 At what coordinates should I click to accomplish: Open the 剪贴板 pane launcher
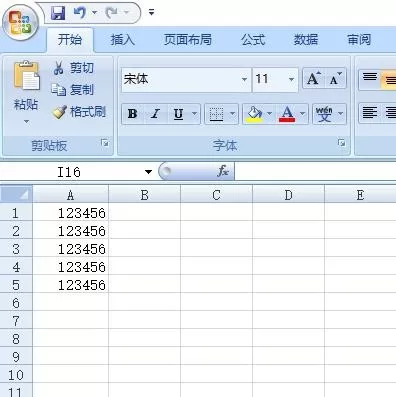105,143
